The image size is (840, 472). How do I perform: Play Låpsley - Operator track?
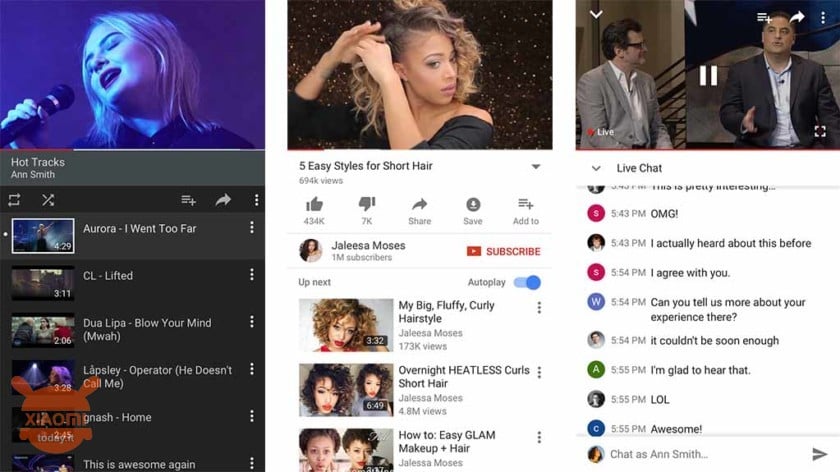pos(132,377)
